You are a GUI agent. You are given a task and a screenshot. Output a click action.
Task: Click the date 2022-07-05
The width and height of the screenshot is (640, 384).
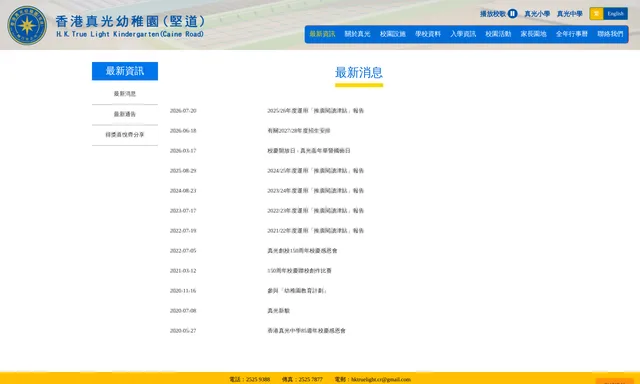(x=183, y=251)
